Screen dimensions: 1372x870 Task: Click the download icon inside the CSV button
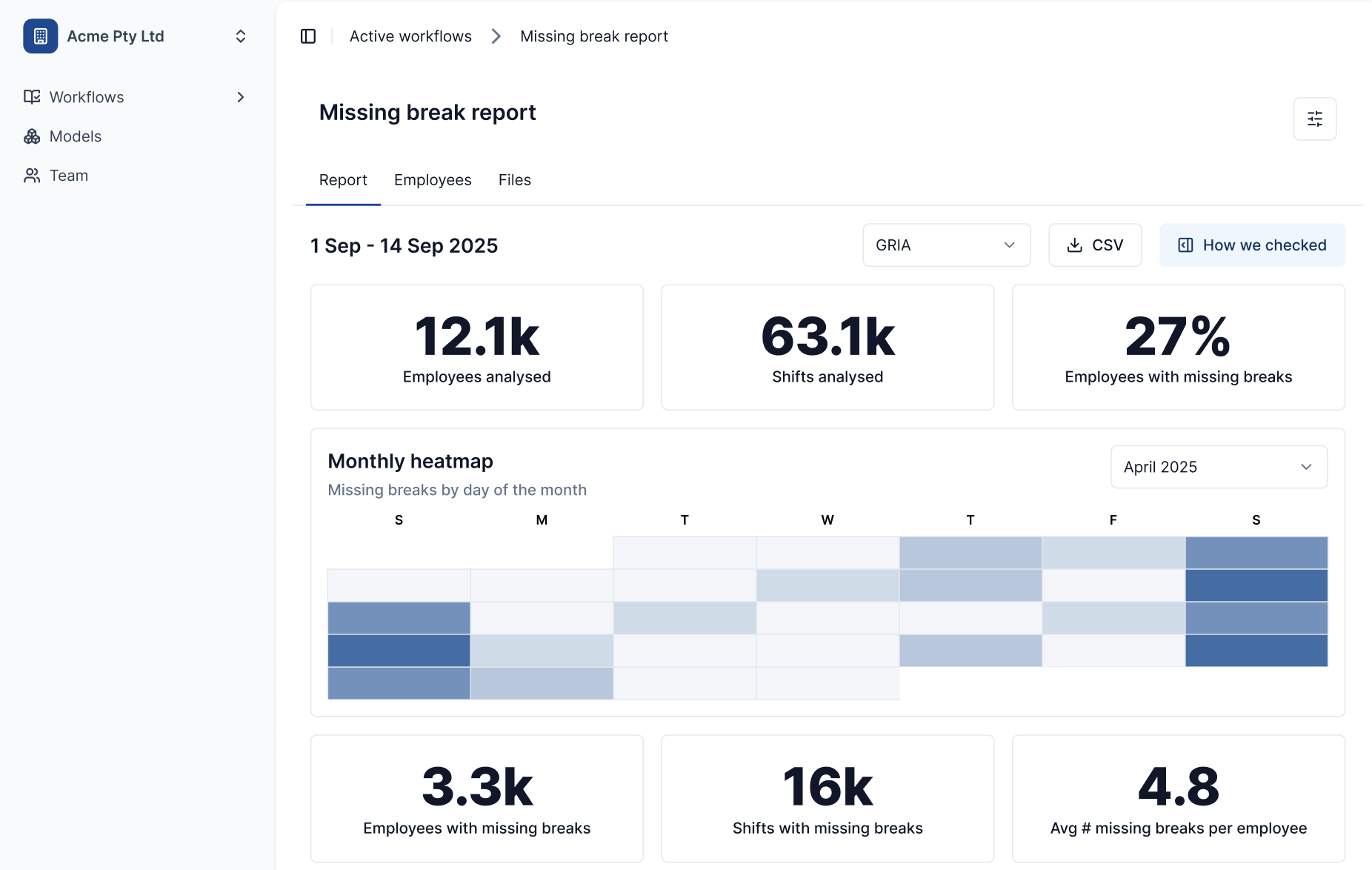click(1074, 245)
